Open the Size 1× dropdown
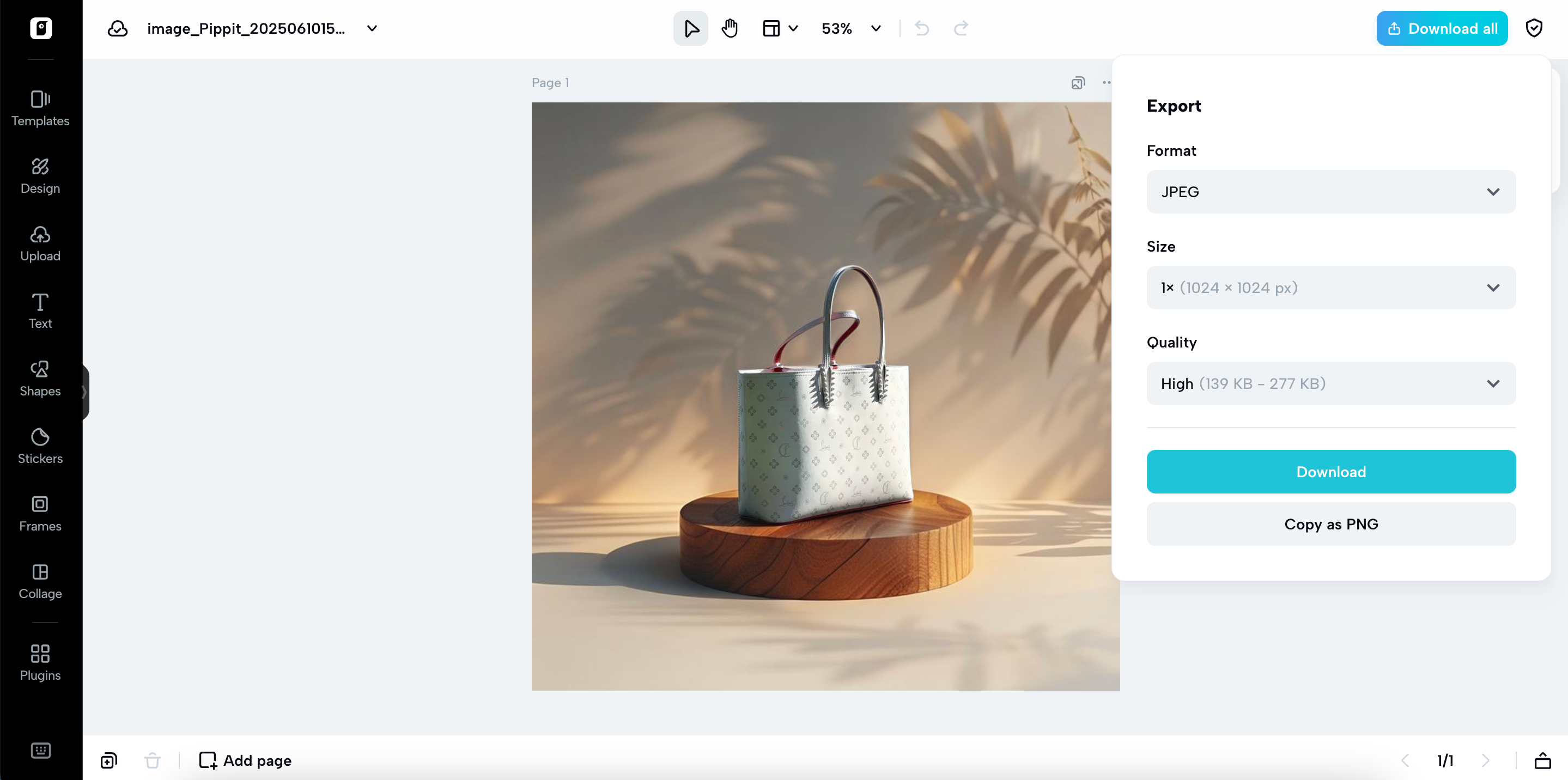The height and width of the screenshot is (780, 1568). [1330, 288]
